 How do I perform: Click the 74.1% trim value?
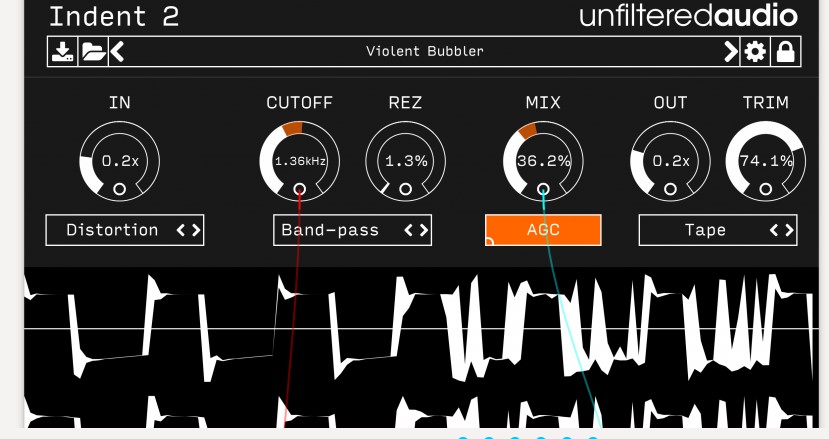click(766, 161)
